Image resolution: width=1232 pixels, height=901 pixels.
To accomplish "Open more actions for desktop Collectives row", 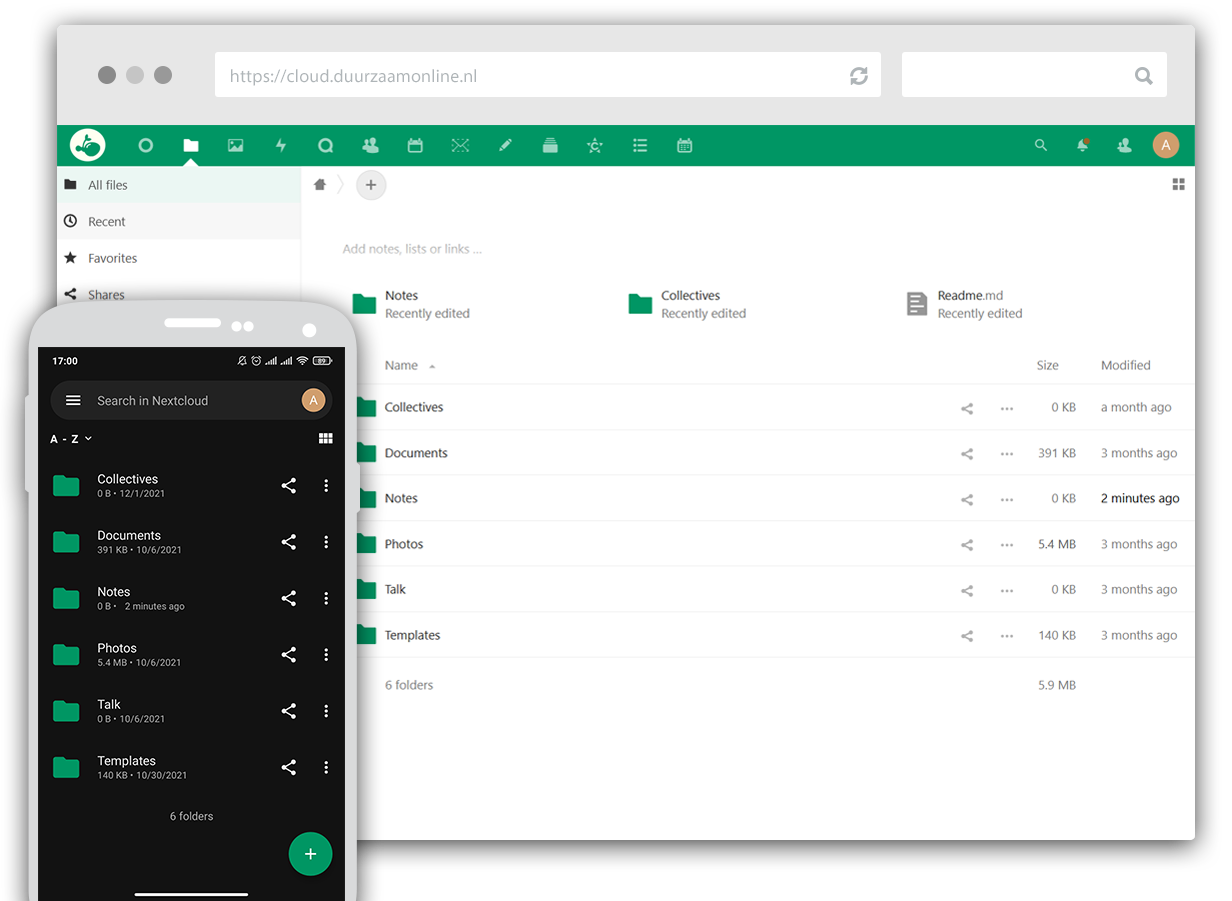I will point(1007,408).
